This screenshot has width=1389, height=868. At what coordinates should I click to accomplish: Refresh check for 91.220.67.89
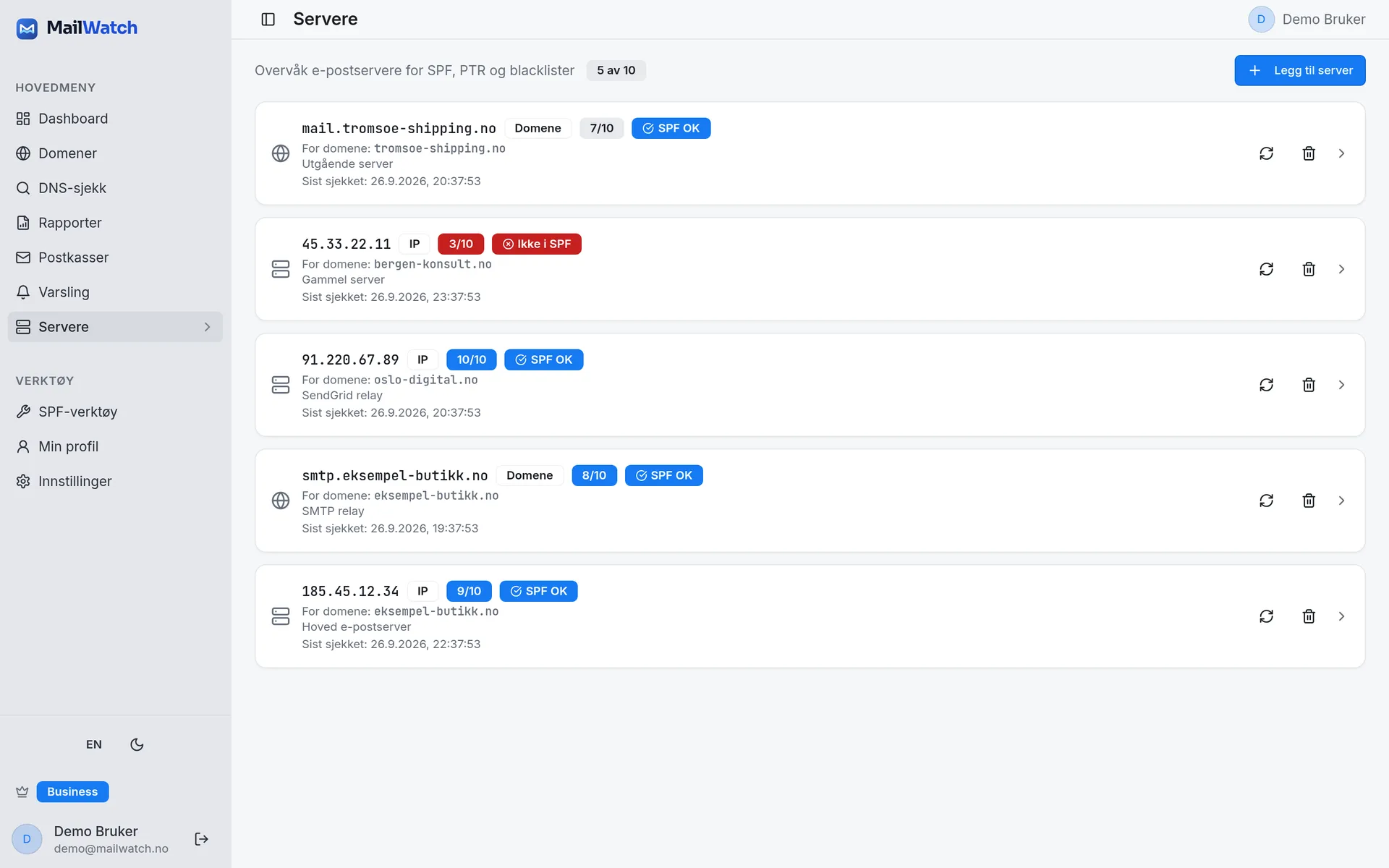pos(1266,385)
